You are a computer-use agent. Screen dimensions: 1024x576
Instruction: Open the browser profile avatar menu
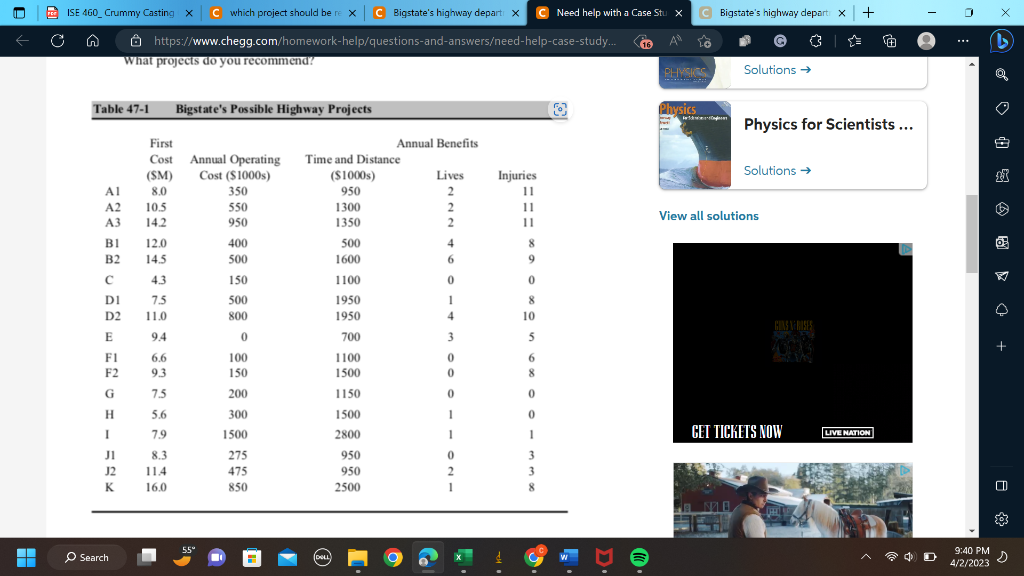[x=925, y=41]
